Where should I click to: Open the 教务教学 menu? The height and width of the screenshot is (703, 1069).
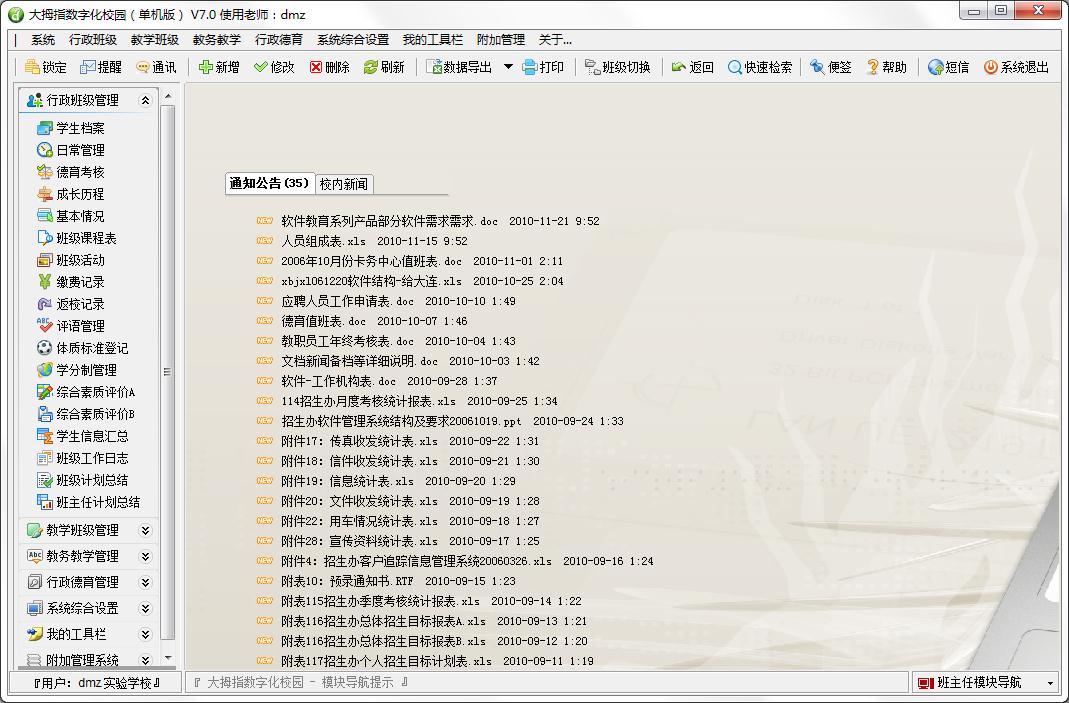pos(217,40)
